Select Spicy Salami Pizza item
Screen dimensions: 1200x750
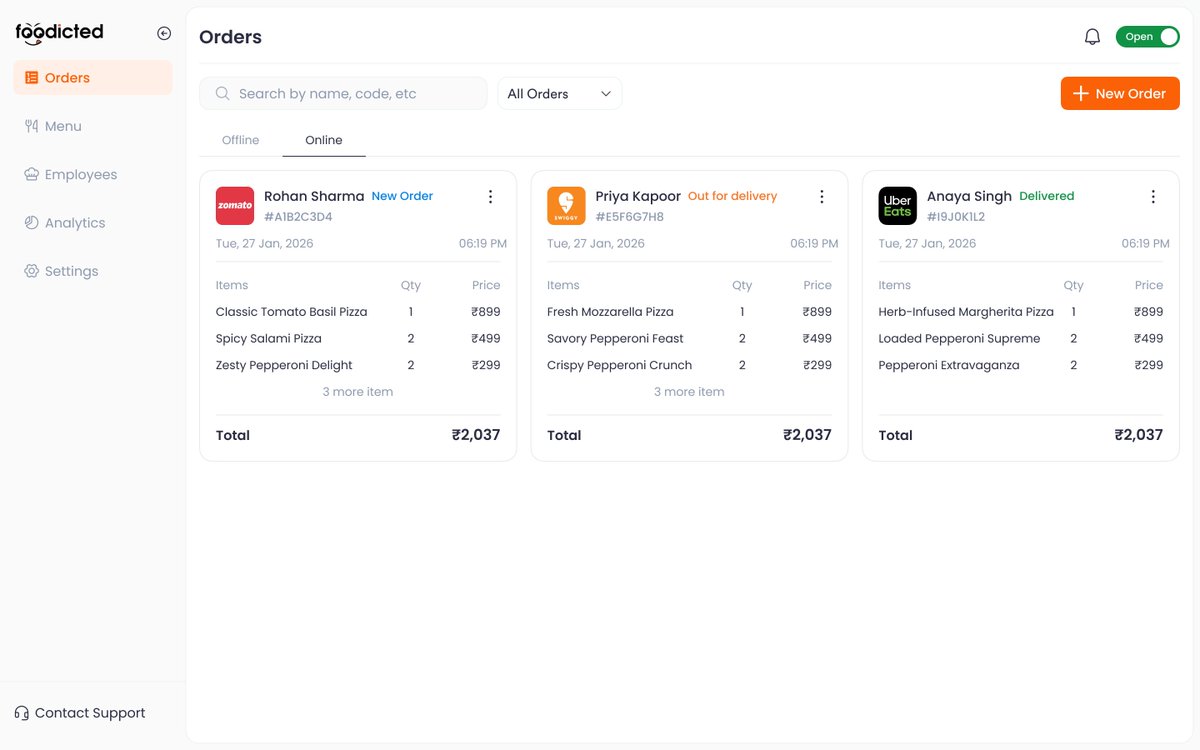268,339
